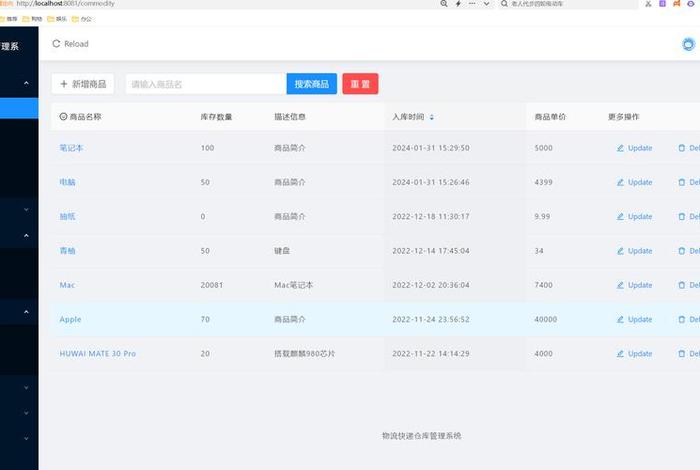Image resolution: width=700 pixels, height=470 pixels.
Task: Click the browser zoom magnifier icon
Action: pyautogui.click(x=444, y=4)
